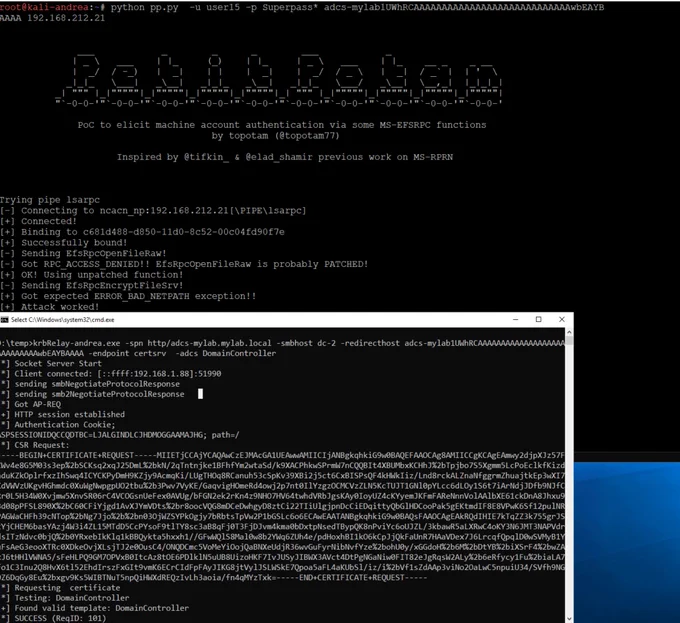
Task: Click the 'Trying pipe lsarpc' line
Action: [x=50, y=200]
